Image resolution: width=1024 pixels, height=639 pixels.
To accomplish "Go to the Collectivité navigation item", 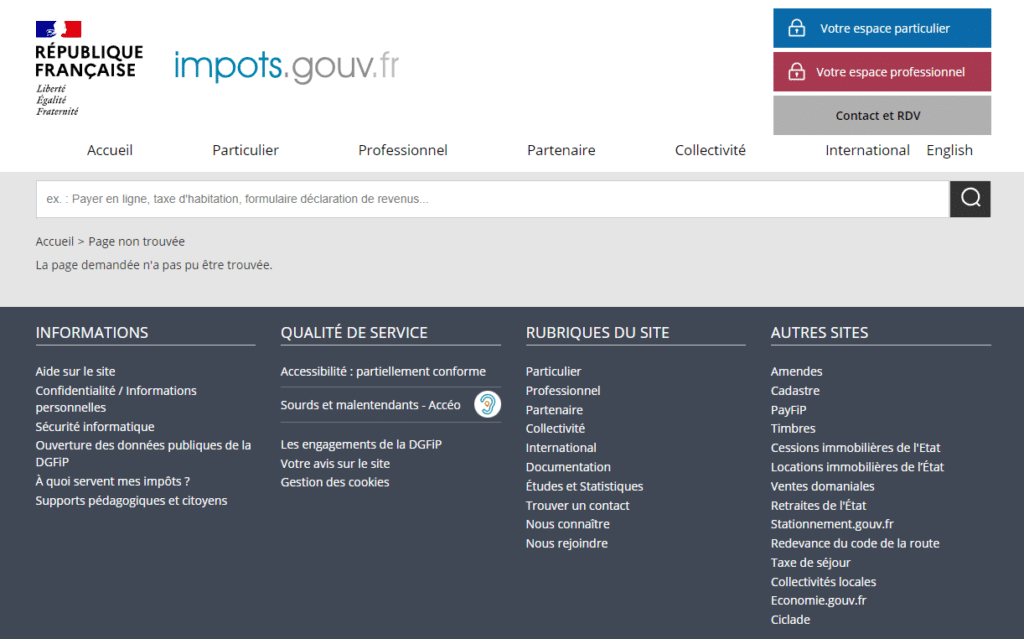I will (x=710, y=150).
